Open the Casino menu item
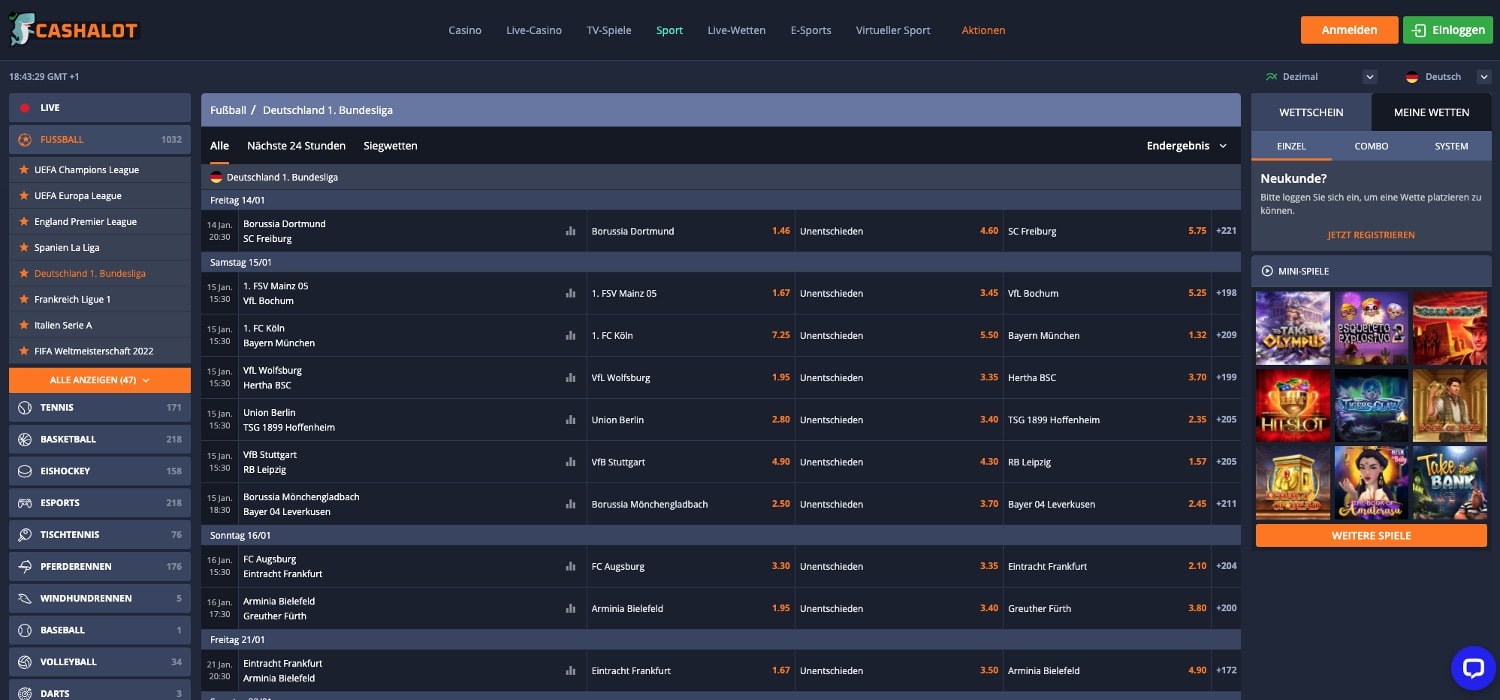This screenshot has width=1500, height=700. pos(465,30)
